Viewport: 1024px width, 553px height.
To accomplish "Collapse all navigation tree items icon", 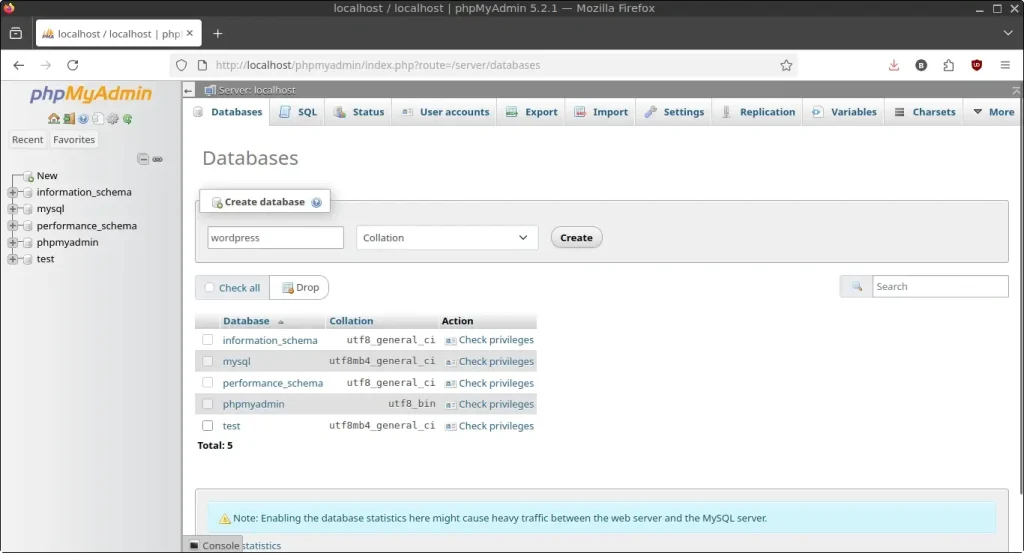I will [x=142, y=159].
